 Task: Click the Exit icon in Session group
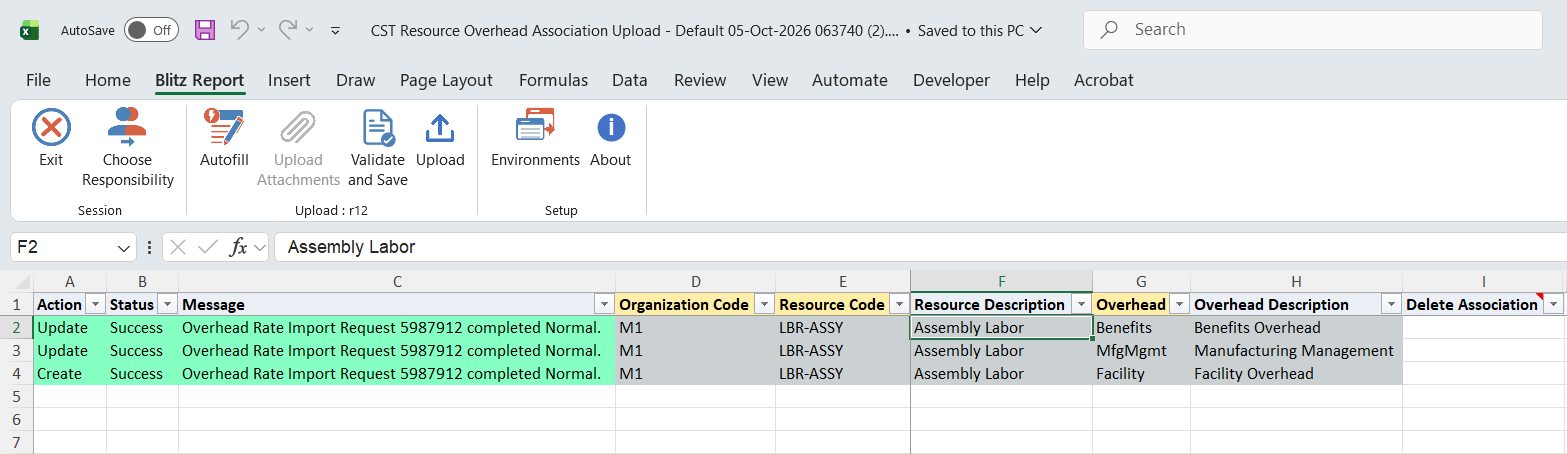click(51, 129)
